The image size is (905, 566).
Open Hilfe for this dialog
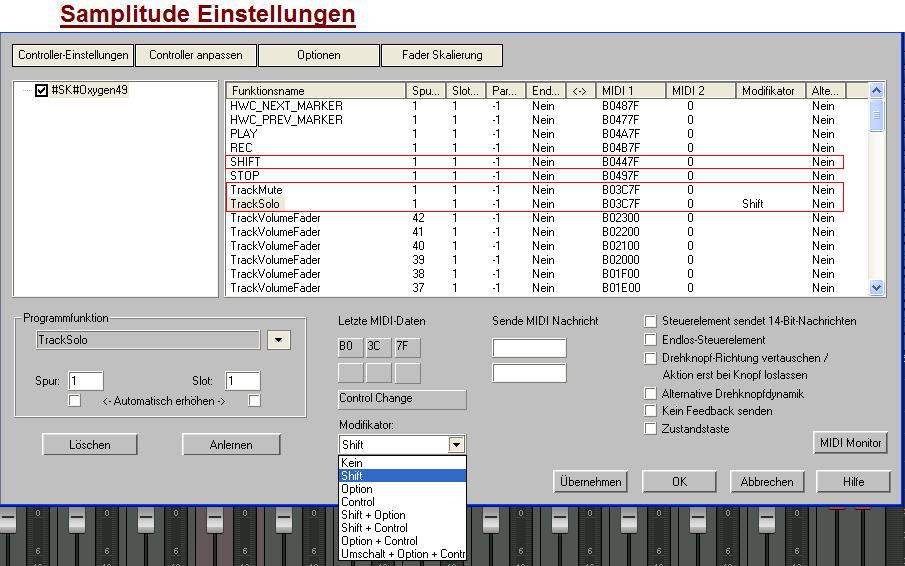pos(854,482)
